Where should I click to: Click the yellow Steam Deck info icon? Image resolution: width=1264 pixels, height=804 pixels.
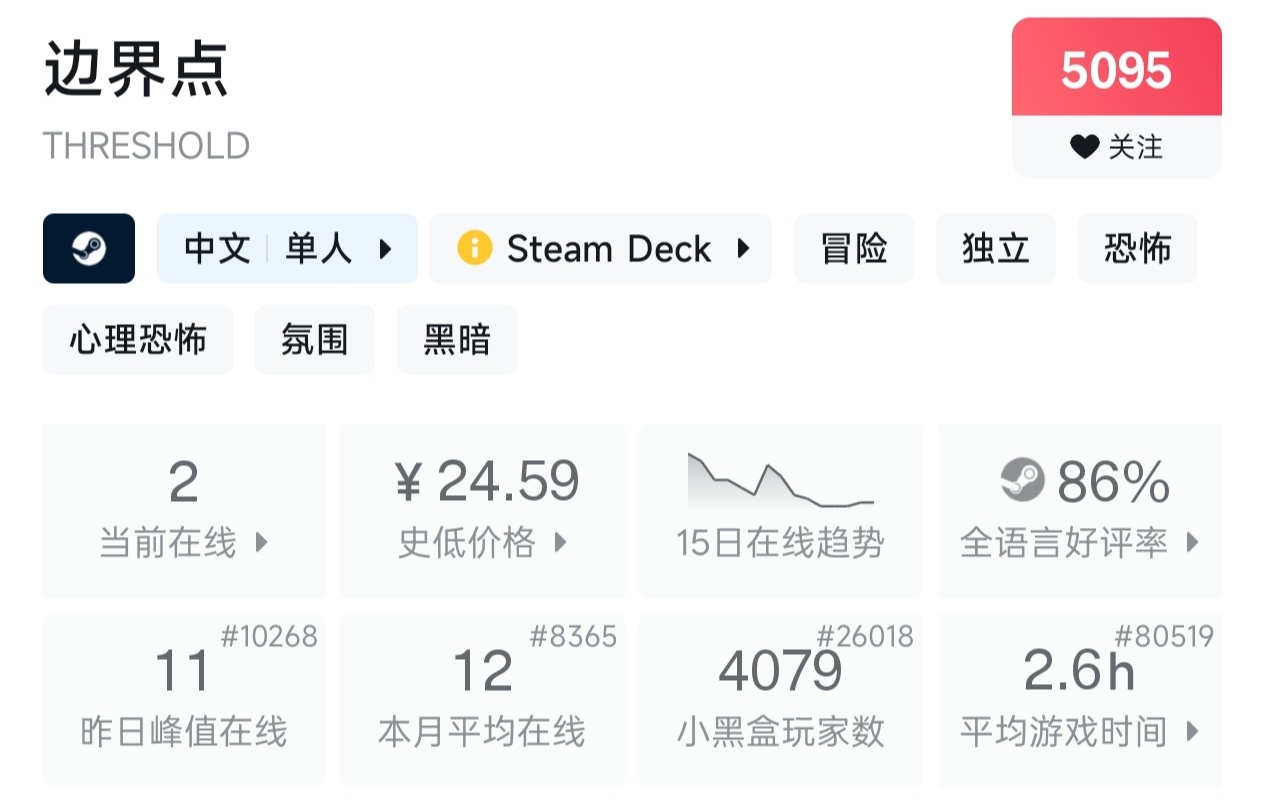point(474,248)
